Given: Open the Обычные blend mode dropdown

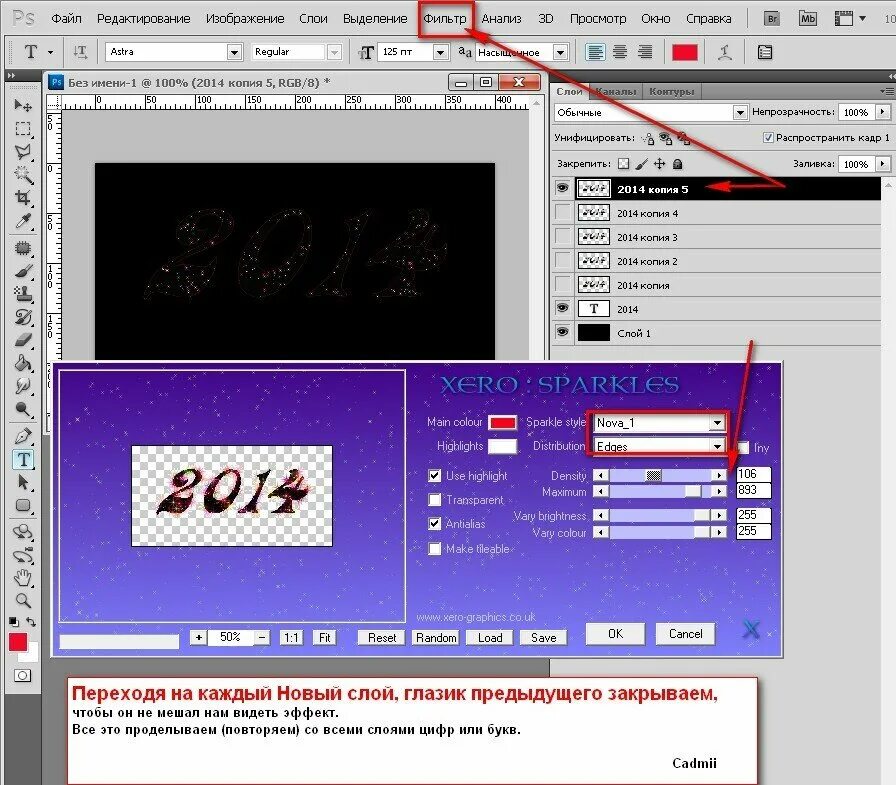Looking at the screenshot, I should pos(740,113).
